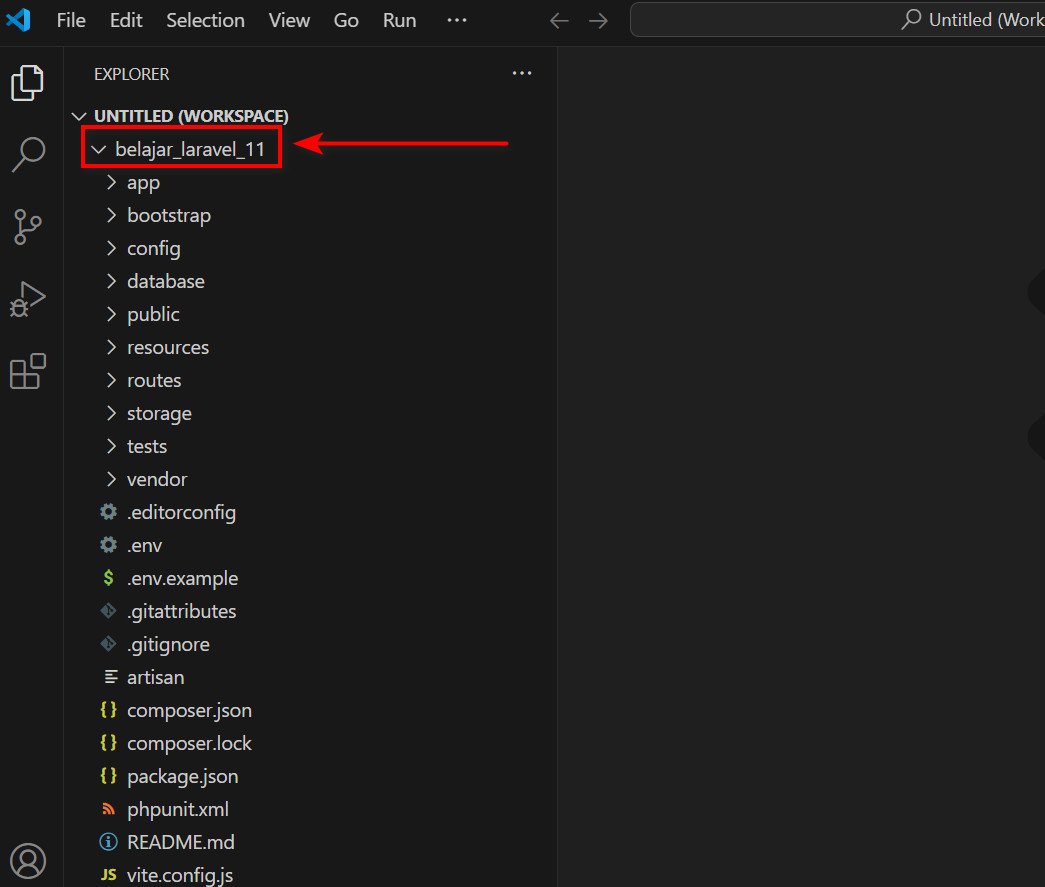Open the .gitattributes file
The image size is (1045, 887).
click(182, 611)
